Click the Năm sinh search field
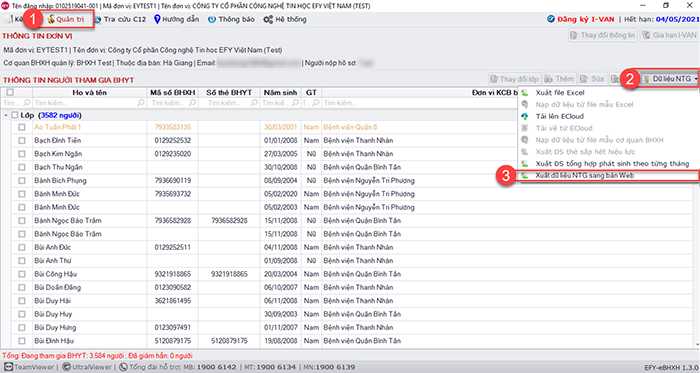The width and height of the screenshot is (700, 373). point(280,103)
